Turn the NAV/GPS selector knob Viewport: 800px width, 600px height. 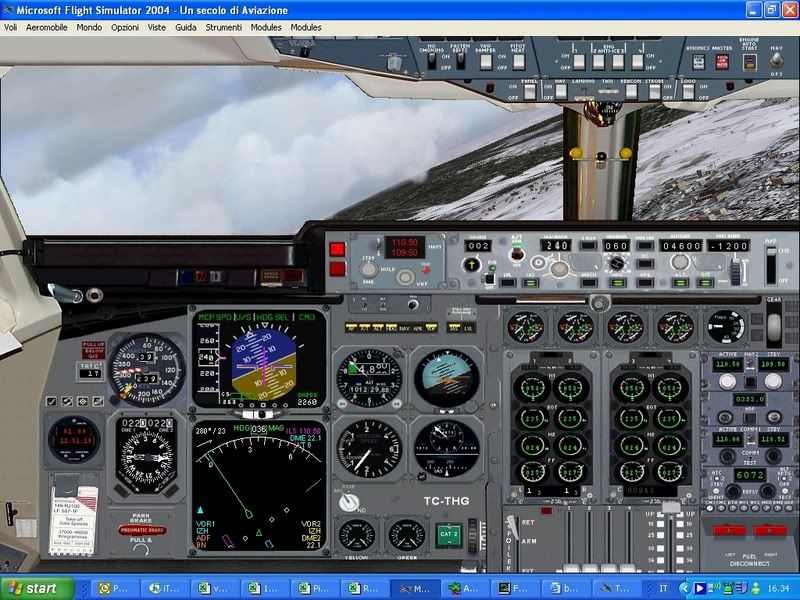coord(776,61)
